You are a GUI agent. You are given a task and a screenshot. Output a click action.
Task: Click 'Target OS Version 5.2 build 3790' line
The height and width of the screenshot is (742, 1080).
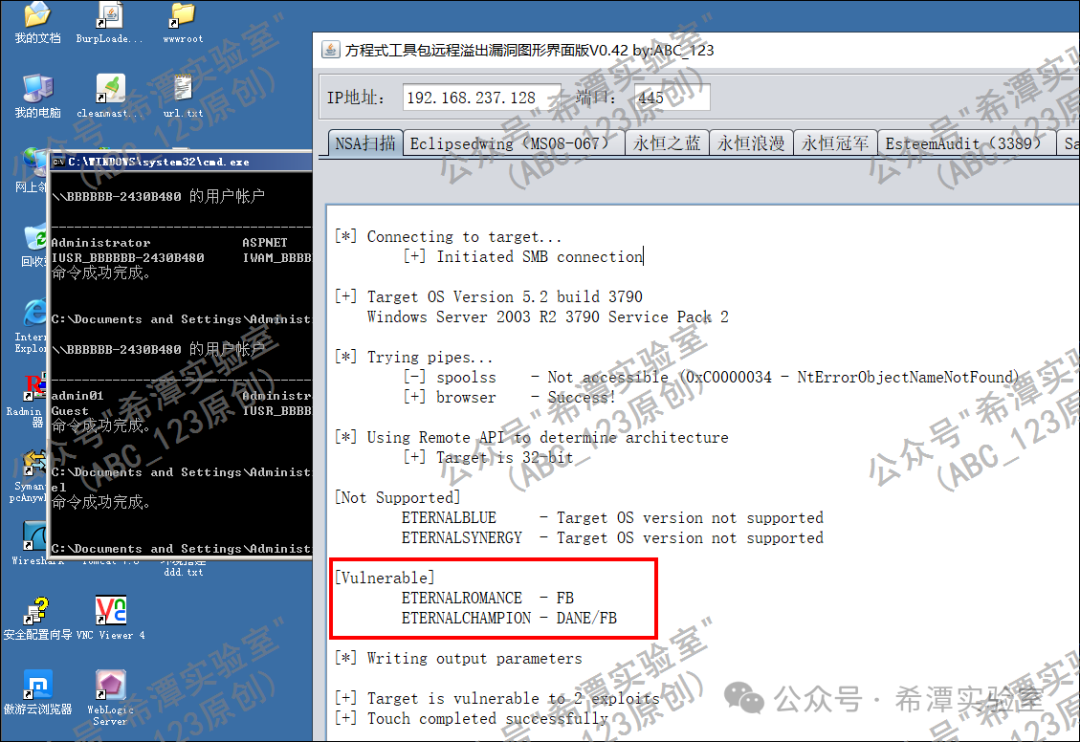488,296
